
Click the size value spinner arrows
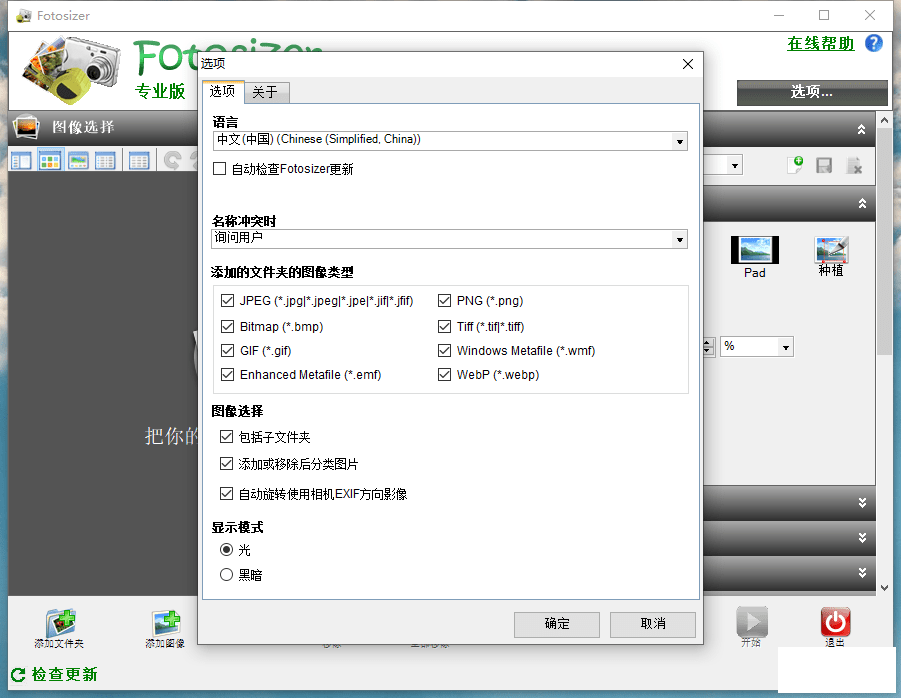709,347
